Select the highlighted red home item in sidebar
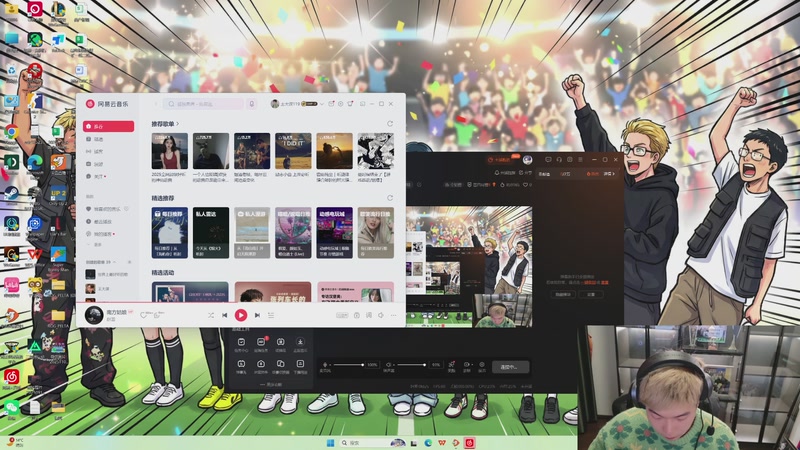Viewport: 800px width, 450px height. pos(109,126)
